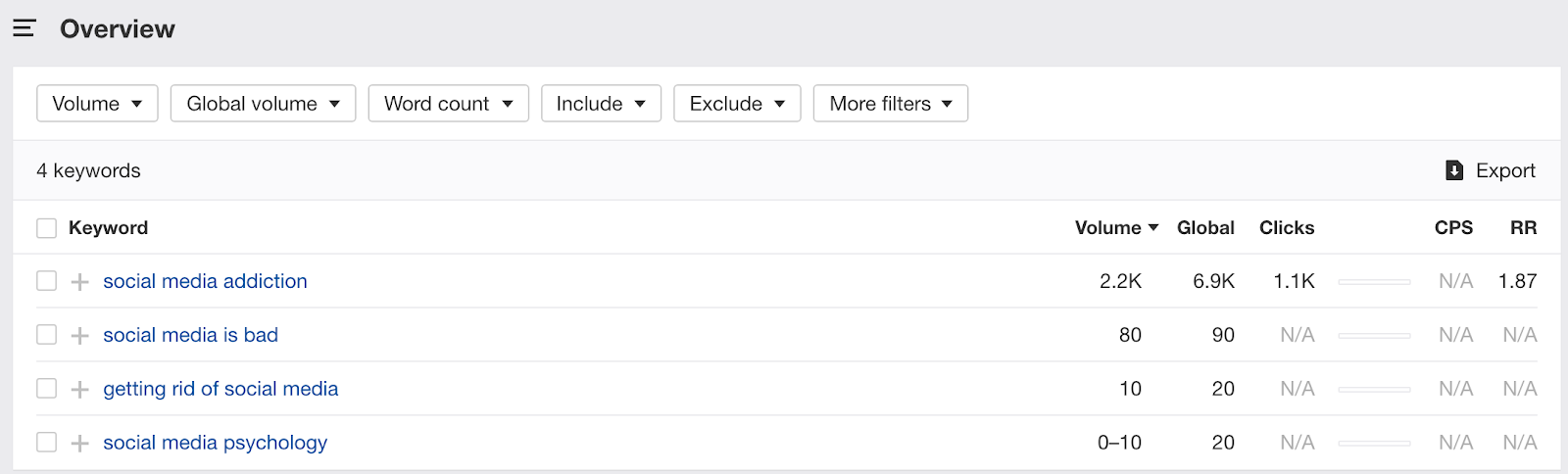Click the clicks bar for social media addiction
This screenshot has height=474, width=1568.
1374,282
